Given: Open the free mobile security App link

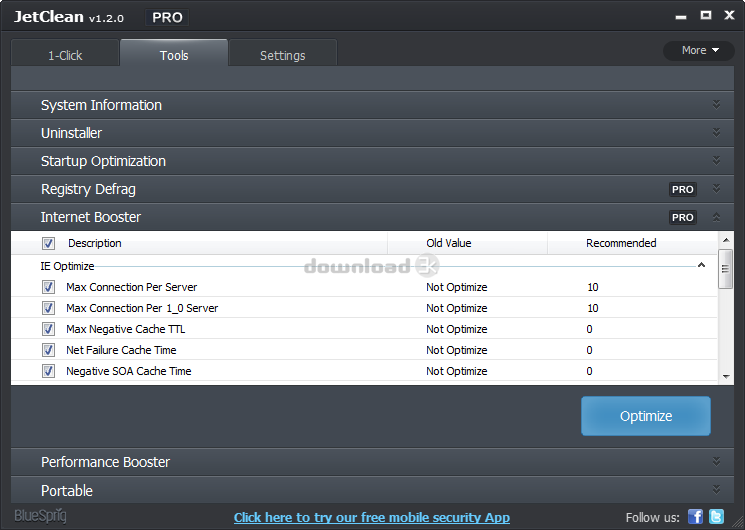Looking at the screenshot, I should coord(372,517).
